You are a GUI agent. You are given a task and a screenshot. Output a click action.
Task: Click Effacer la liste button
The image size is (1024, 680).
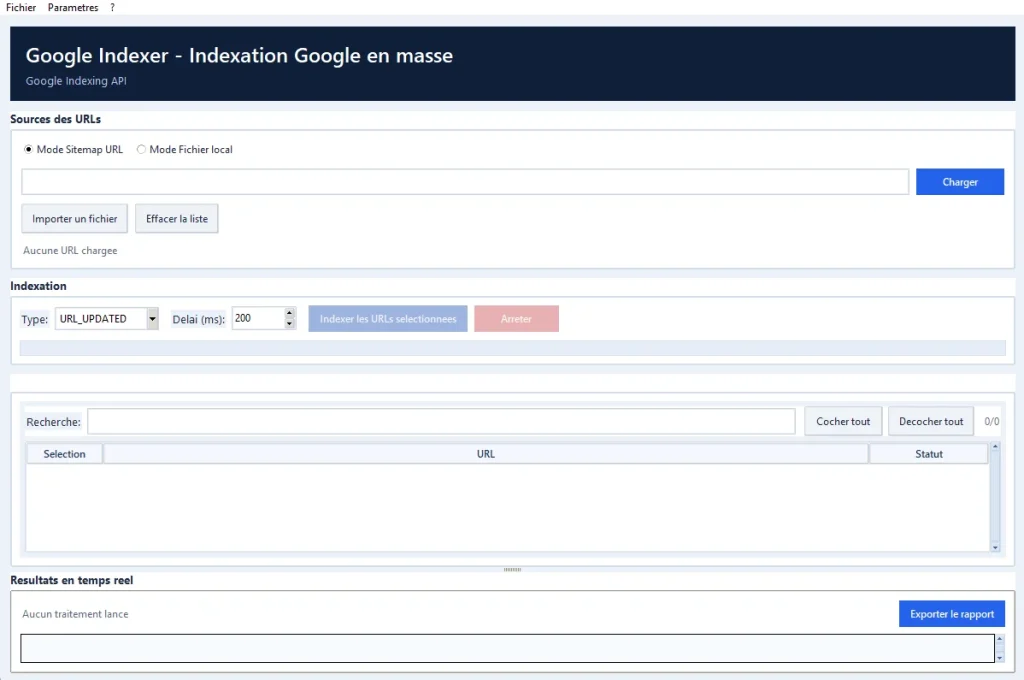click(176, 219)
